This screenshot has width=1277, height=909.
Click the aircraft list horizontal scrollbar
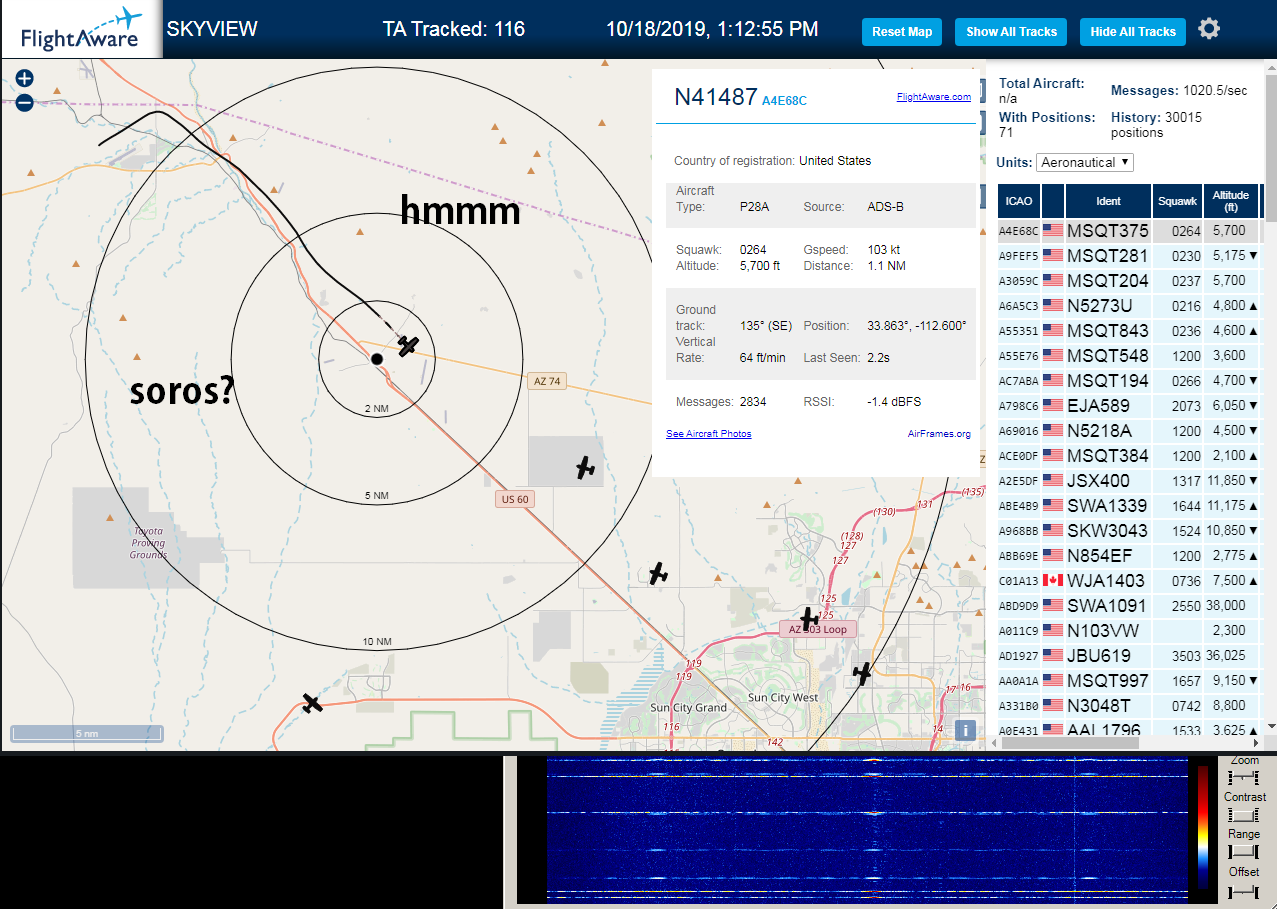coord(1070,743)
